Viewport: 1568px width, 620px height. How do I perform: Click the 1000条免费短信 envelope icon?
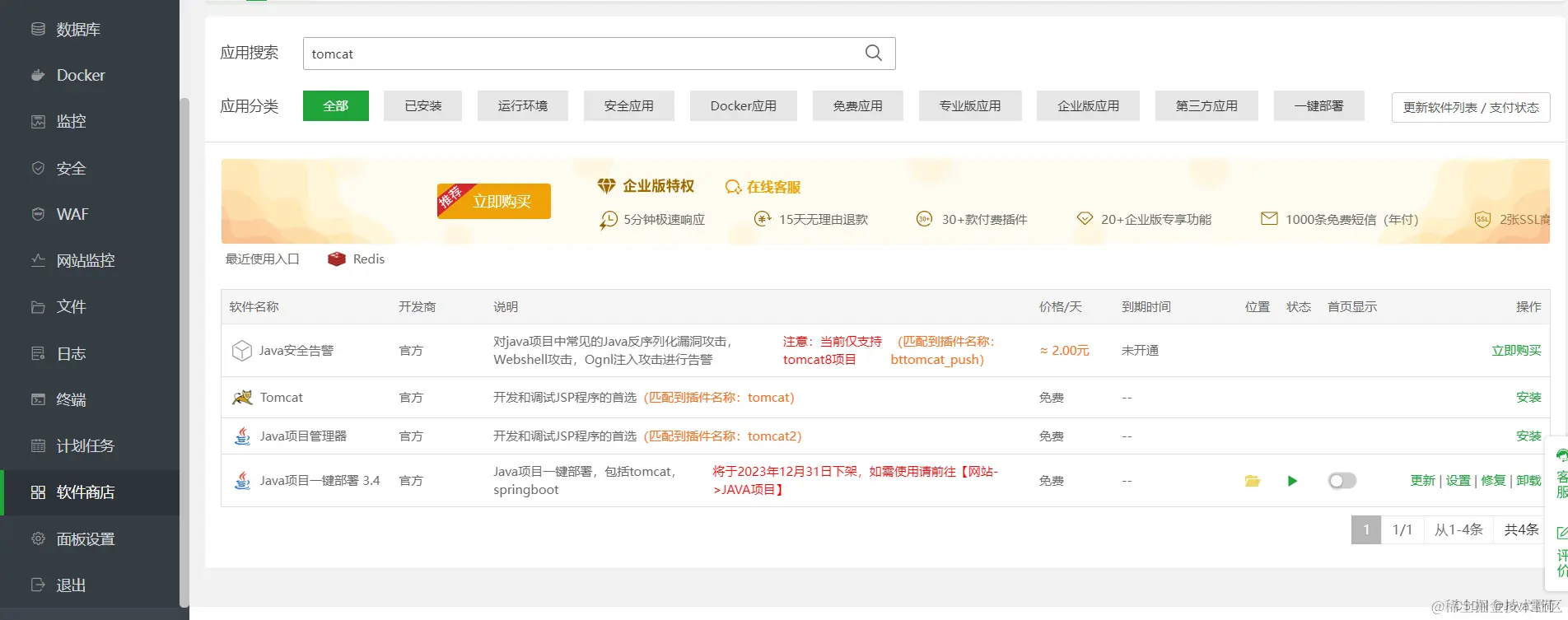point(1269,218)
